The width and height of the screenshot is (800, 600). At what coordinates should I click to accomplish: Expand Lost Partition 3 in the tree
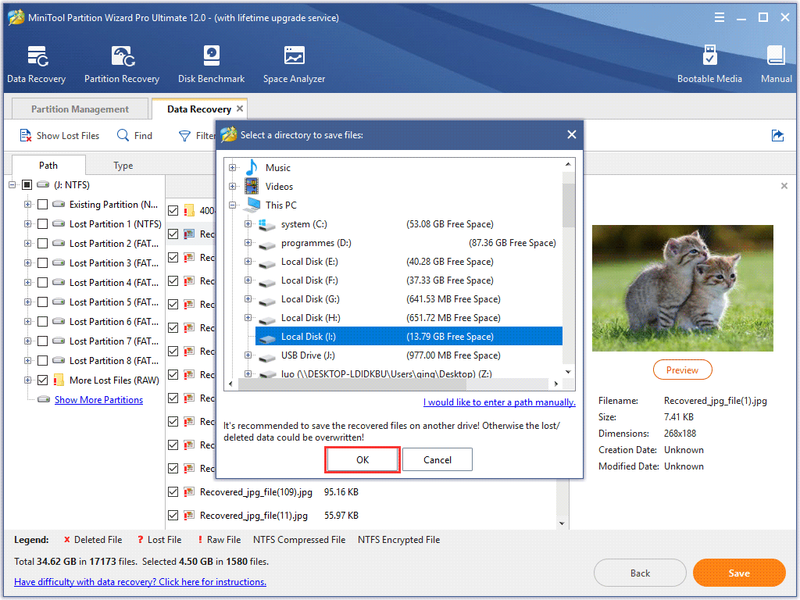coord(28,263)
